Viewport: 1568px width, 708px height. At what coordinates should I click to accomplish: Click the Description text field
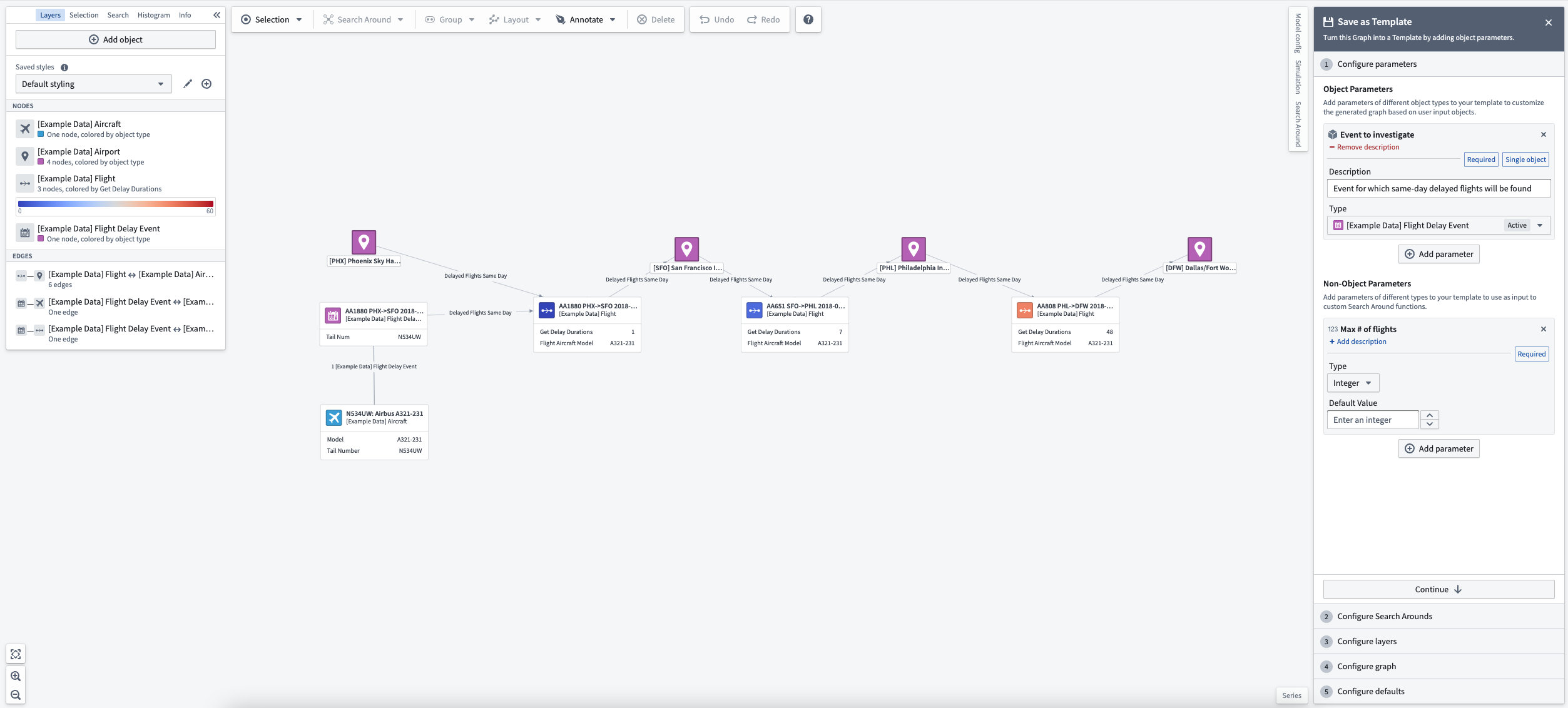pyautogui.click(x=1438, y=188)
